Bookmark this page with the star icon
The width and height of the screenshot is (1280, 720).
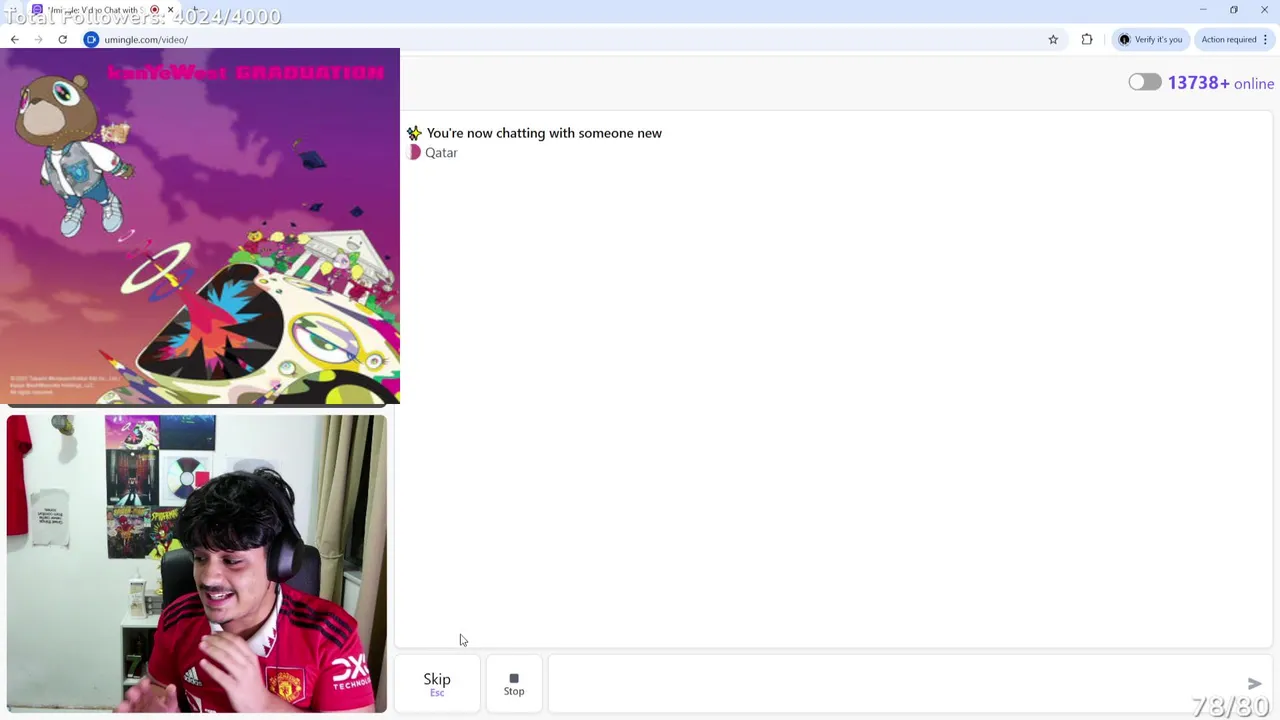(x=1053, y=39)
